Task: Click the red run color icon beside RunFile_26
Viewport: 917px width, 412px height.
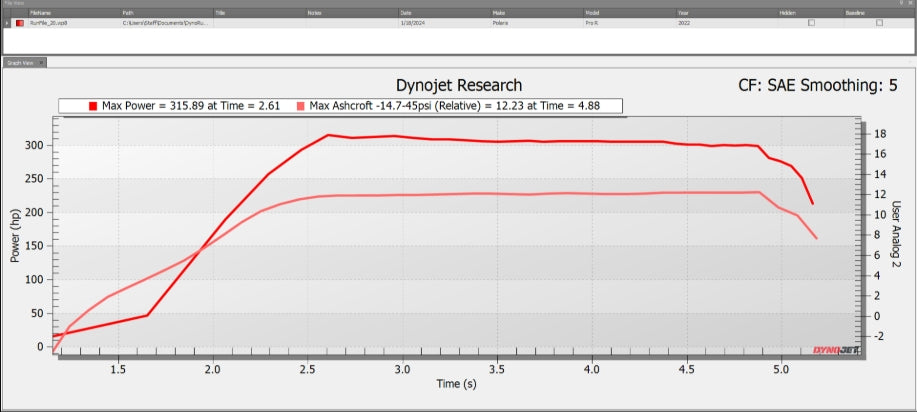Action: tap(18, 22)
